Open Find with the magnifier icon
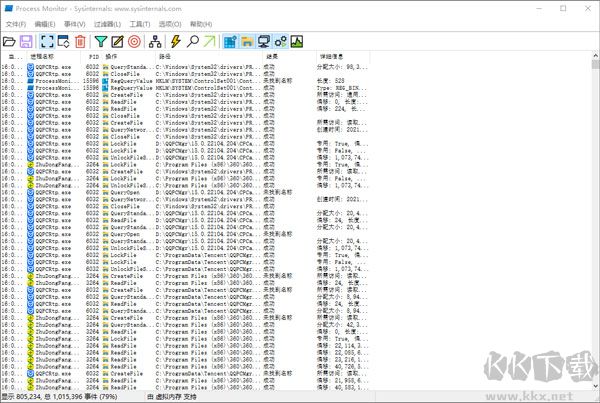This screenshot has height=403, width=600. (192, 41)
